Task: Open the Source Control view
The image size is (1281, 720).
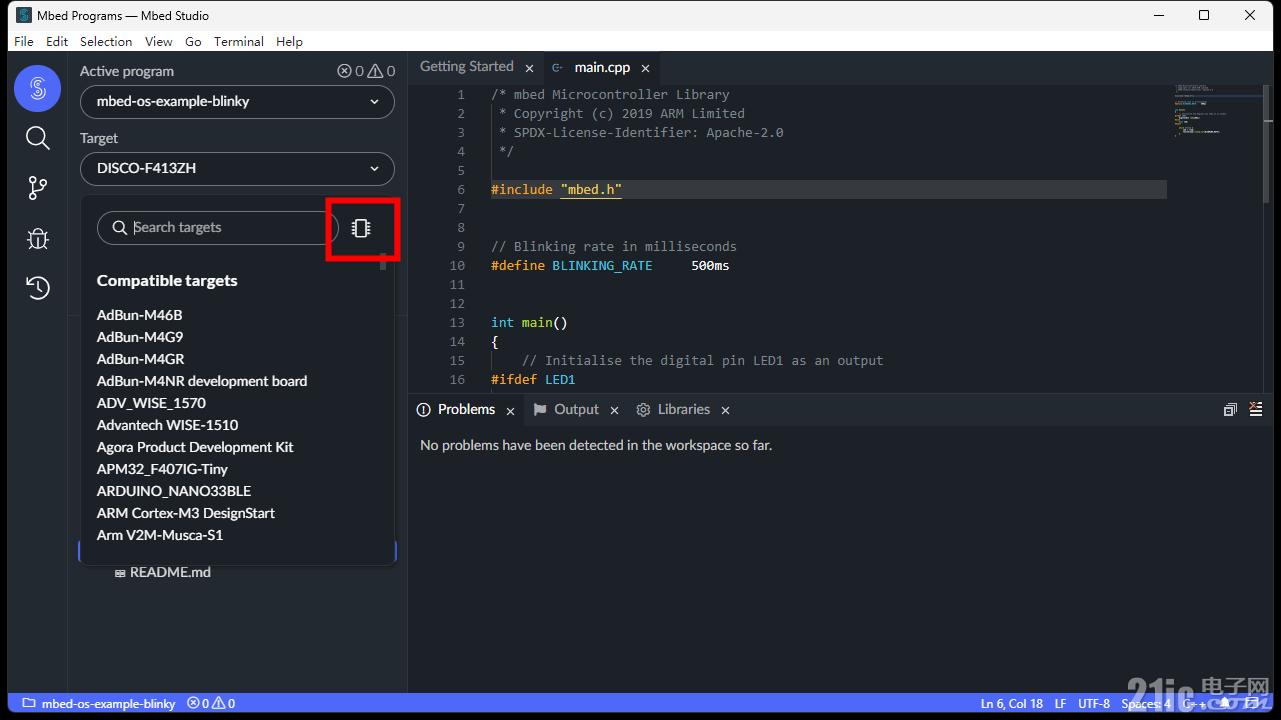Action: pos(37,187)
